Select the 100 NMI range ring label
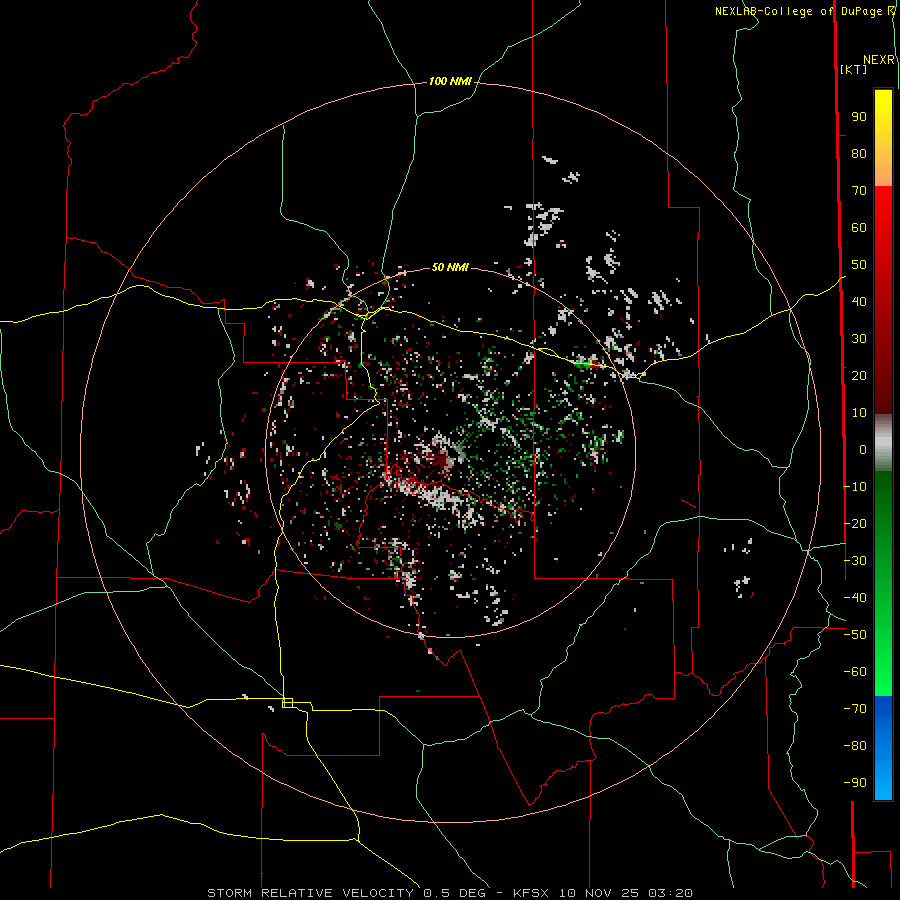Image resolution: width=900 pixels, height=900 pixels. [x=450, y=81]
